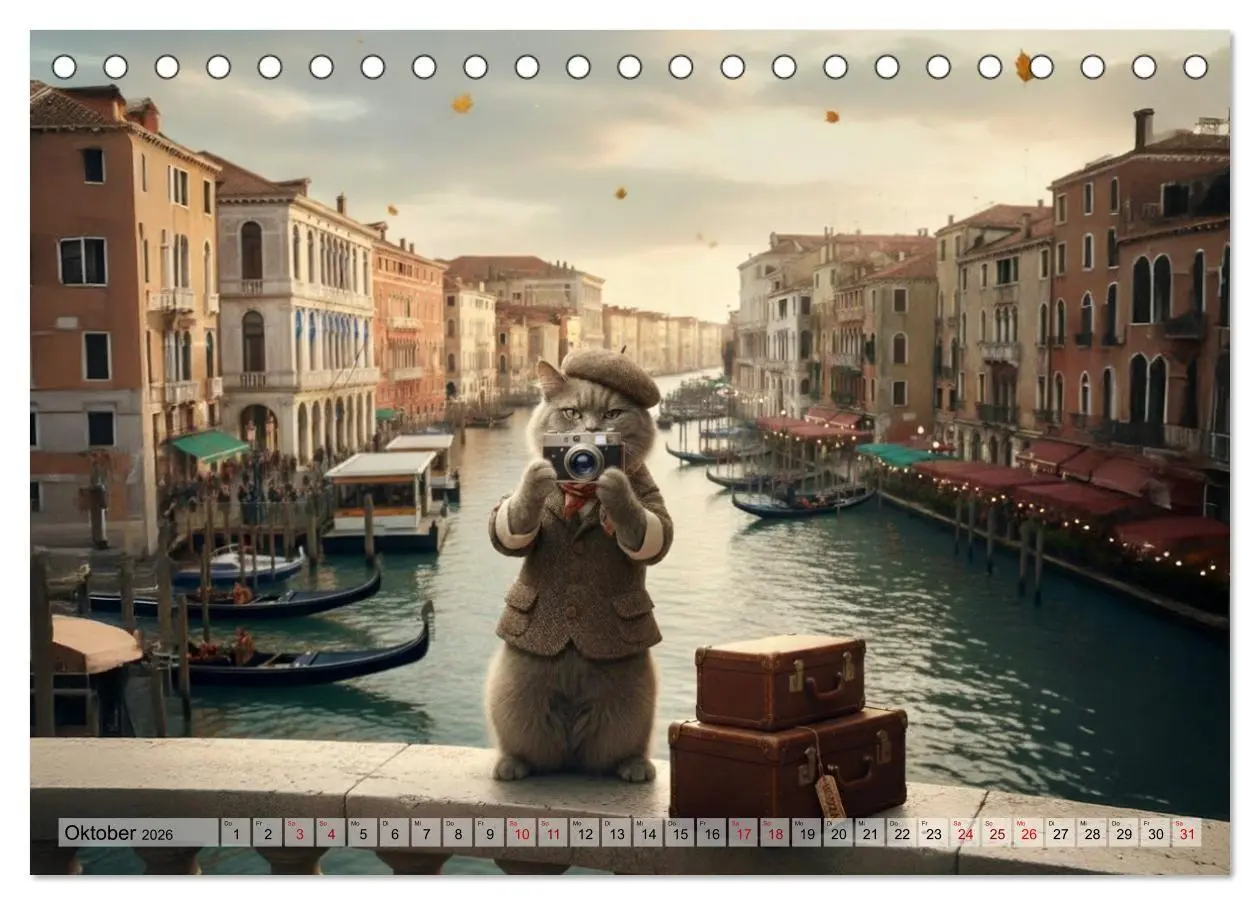
Task: Click date 28 in the calendar strip
Action: tap(1091, 833)
